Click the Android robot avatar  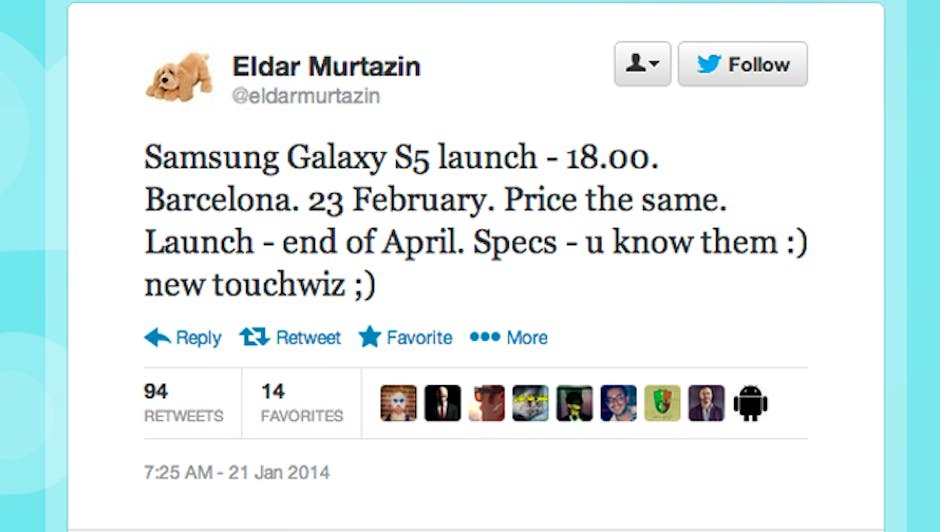point(750,403)
